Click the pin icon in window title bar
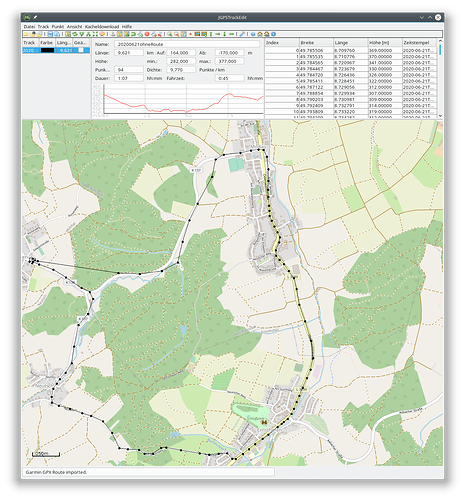This screenshot has height=500, width=464. pyautogui.click(x=35, y=17)
